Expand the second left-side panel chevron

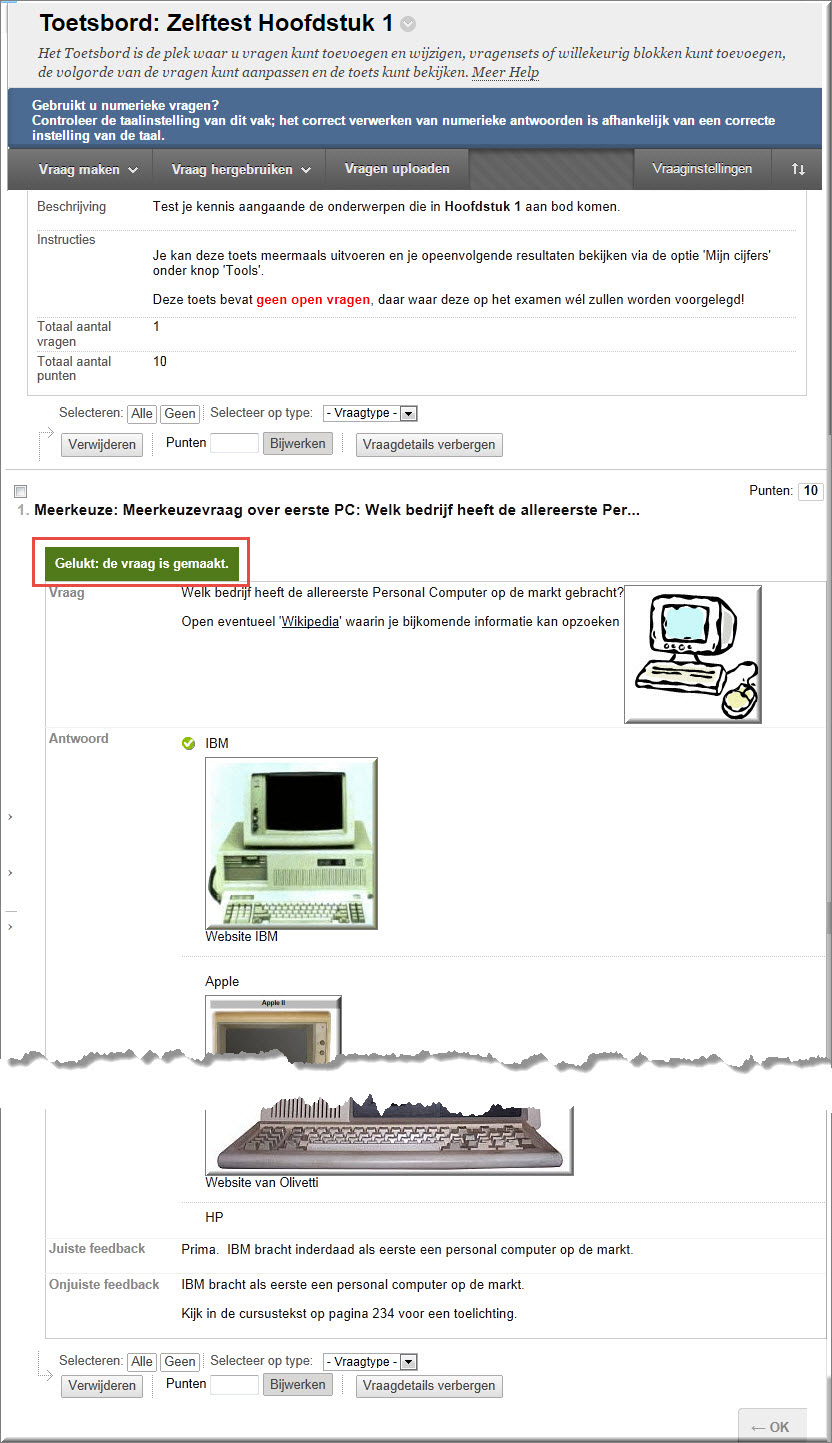(10, 873)
